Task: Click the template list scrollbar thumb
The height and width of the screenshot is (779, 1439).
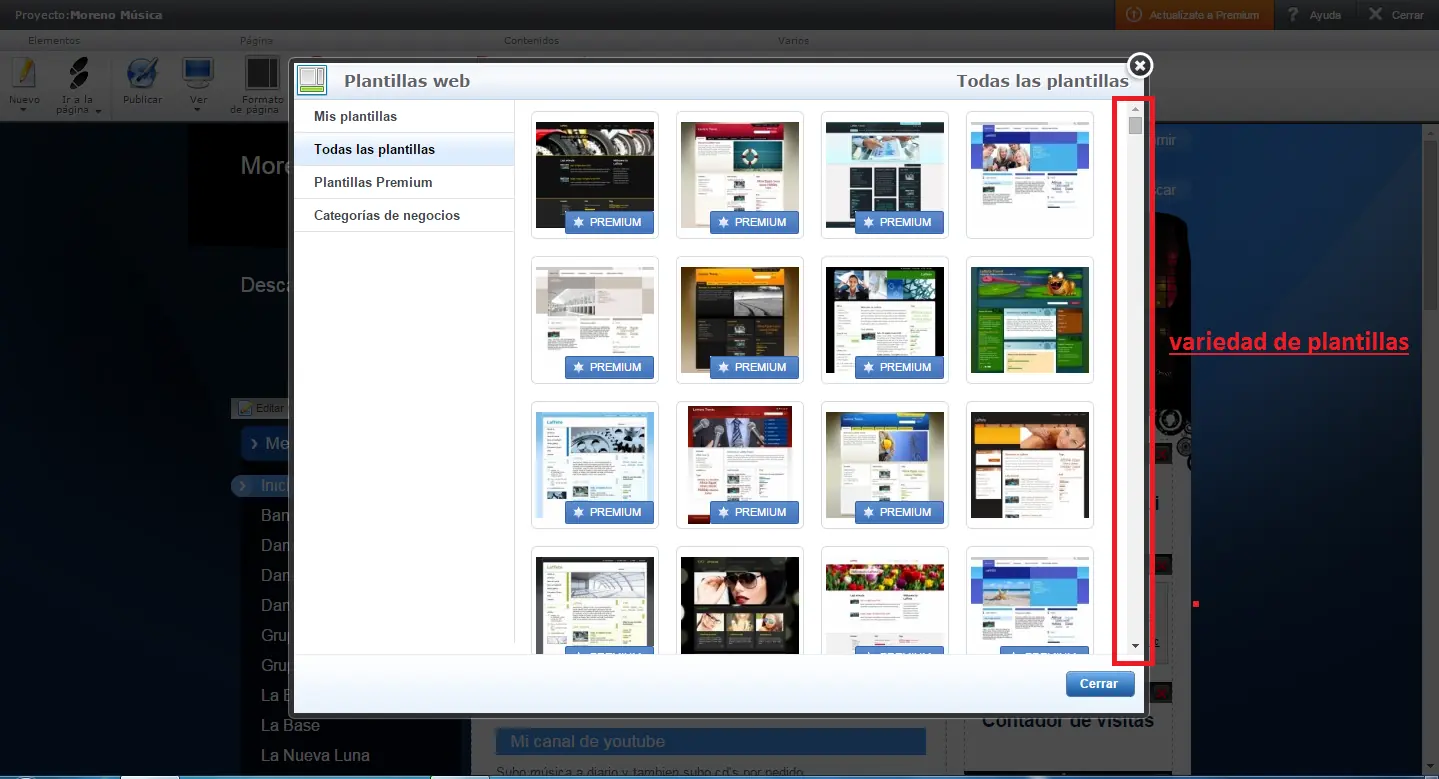Action: 1135,125
